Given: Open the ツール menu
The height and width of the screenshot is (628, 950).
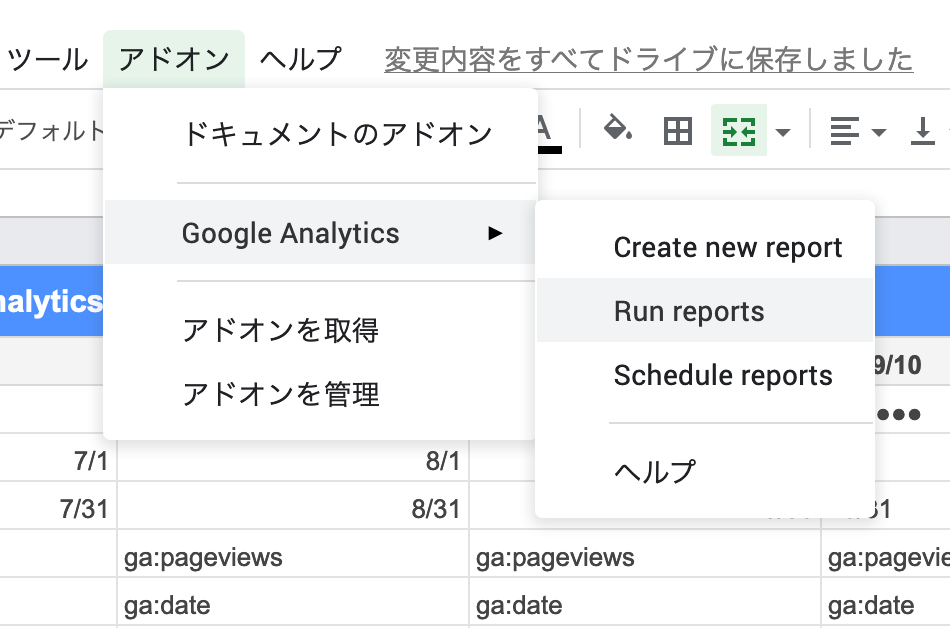Looking at the screenshot, I should coord(47,59).
